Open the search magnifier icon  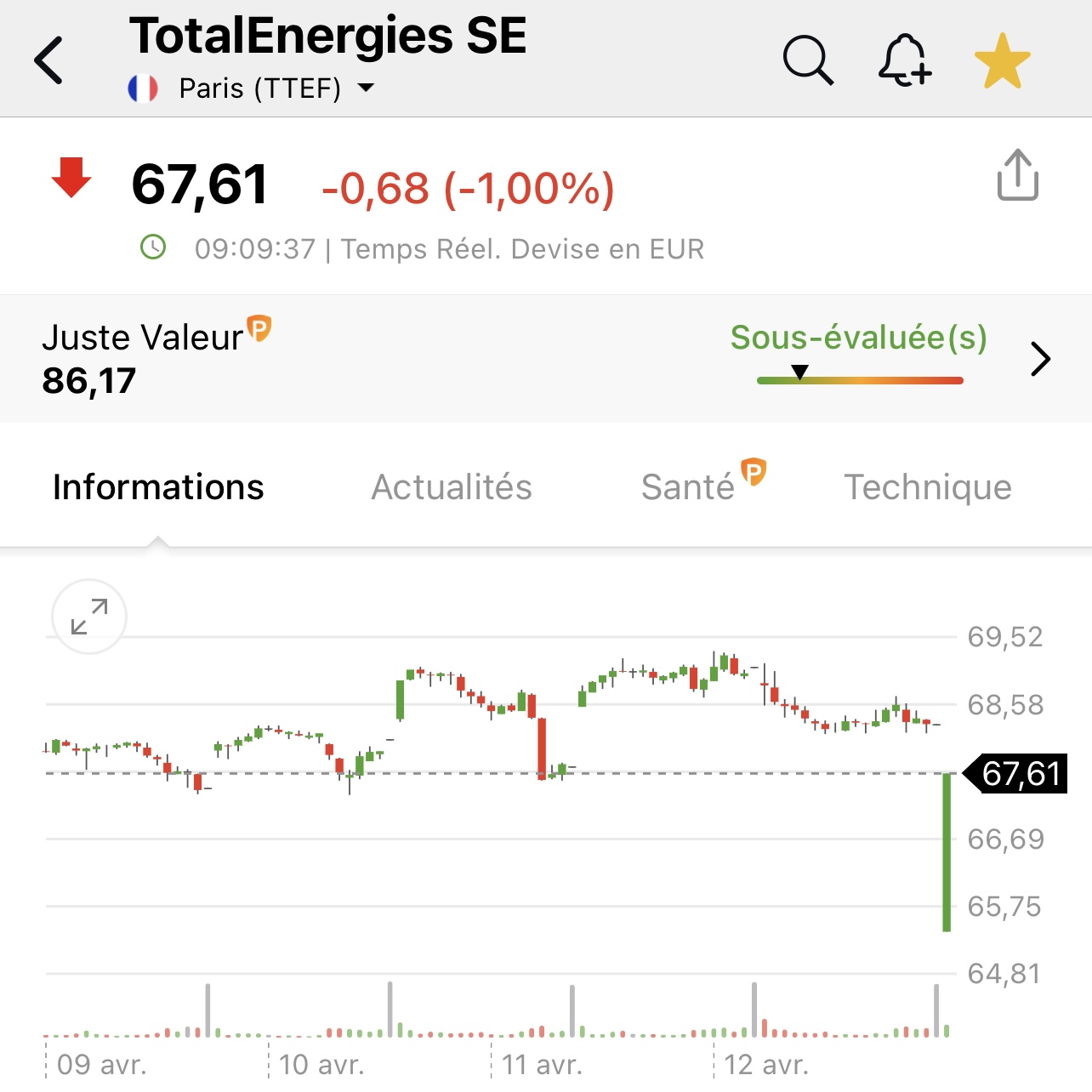(x=808, y=60)
